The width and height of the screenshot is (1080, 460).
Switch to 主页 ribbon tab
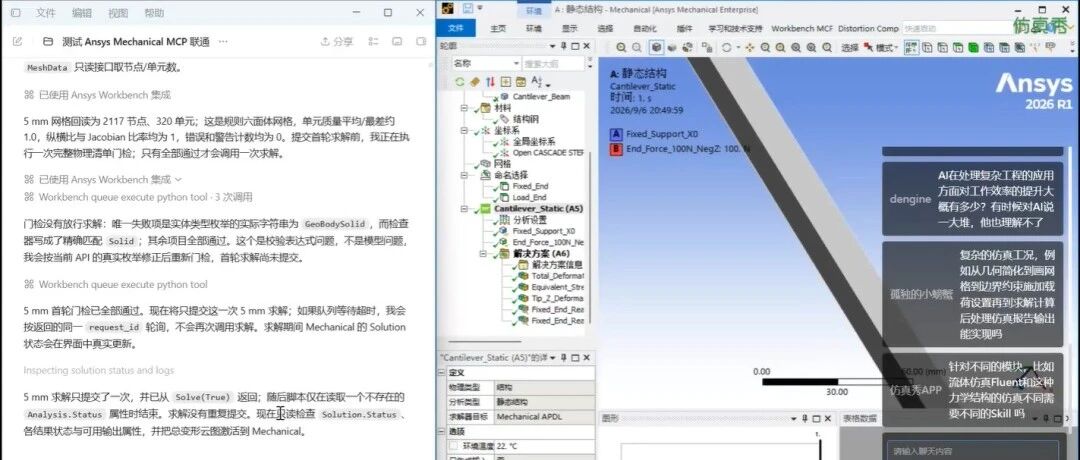(x=498, y=29)
